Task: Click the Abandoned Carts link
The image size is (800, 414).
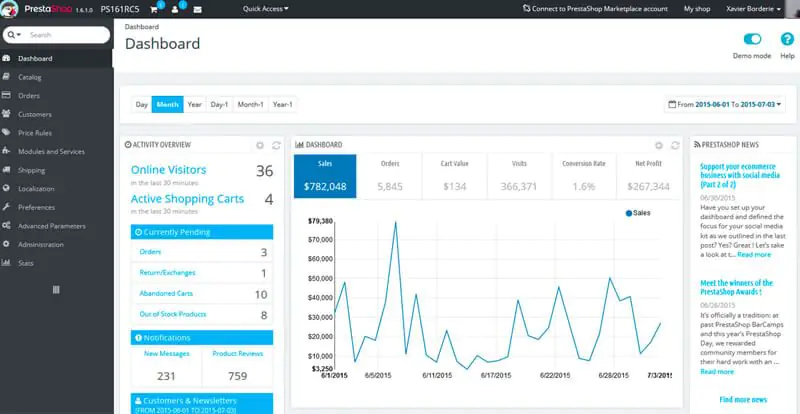Action: click(167, 294)
